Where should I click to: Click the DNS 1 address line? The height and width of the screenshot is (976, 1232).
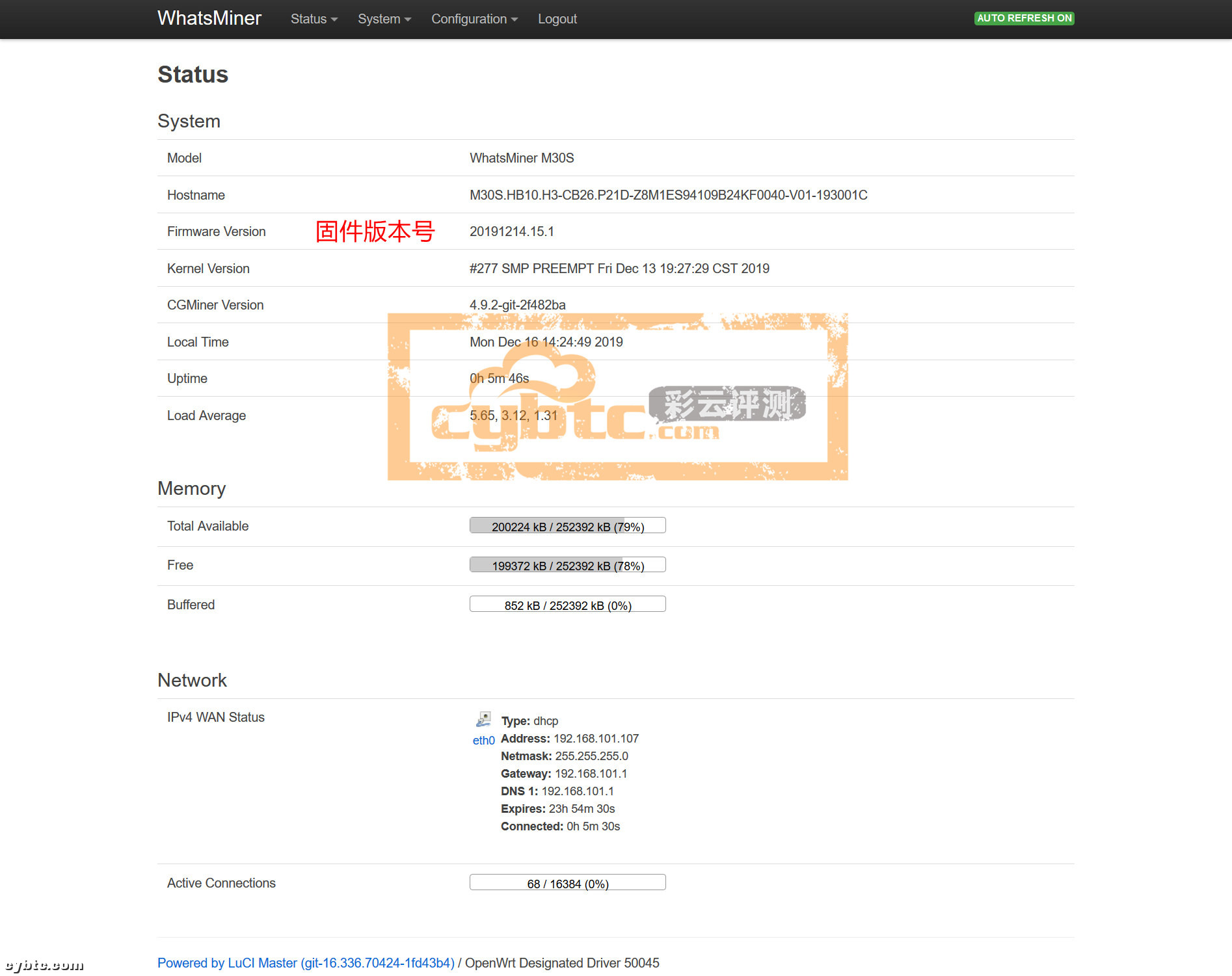(557, 791)
